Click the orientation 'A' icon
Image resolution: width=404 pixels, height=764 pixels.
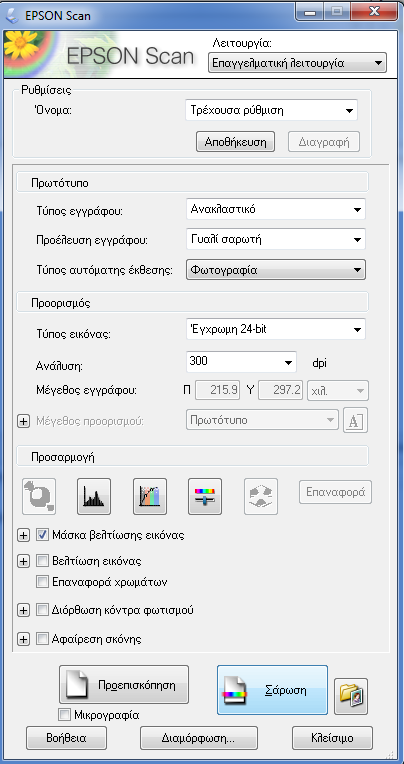click(x=355, y=420)
